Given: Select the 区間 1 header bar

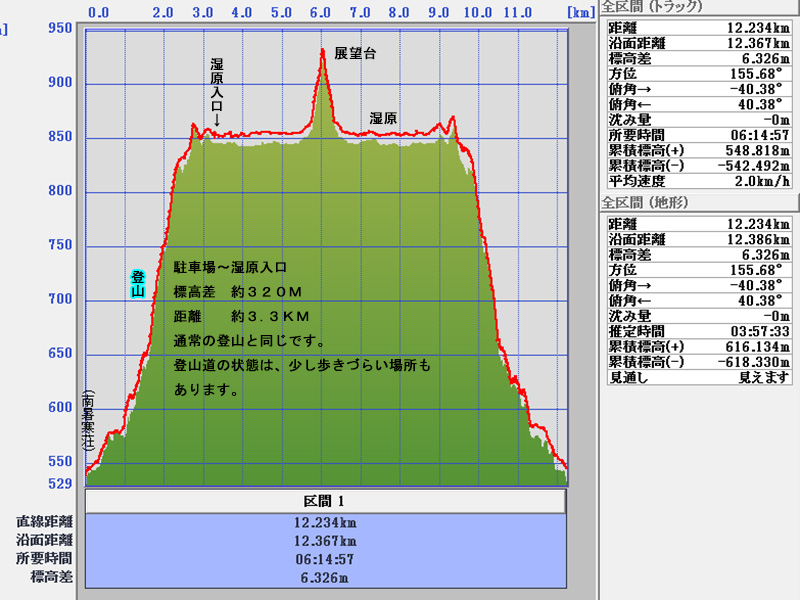Looking at the screenshot, I should pyautogui.click(x=326, y=501).
